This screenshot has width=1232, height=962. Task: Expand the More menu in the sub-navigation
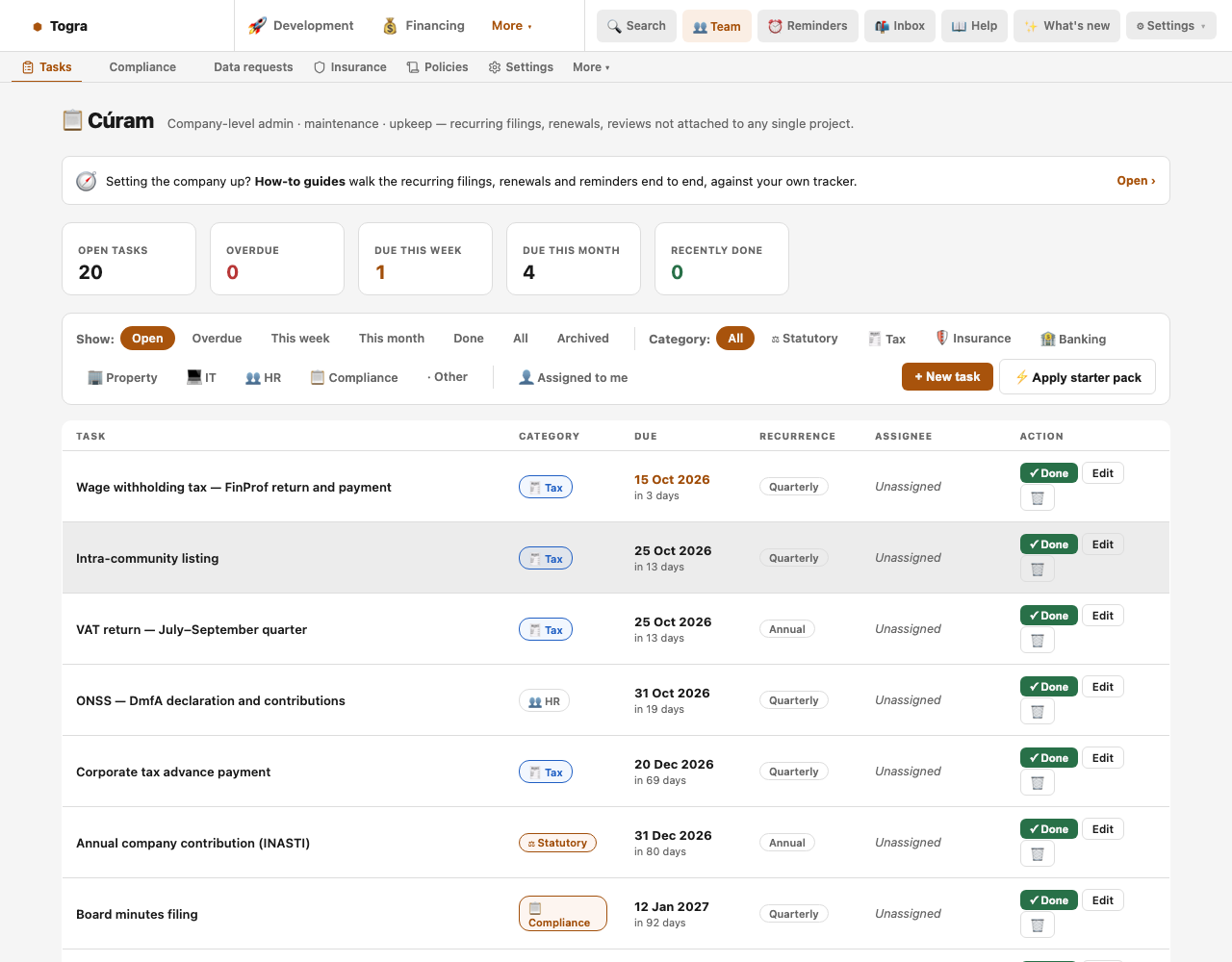591,67
